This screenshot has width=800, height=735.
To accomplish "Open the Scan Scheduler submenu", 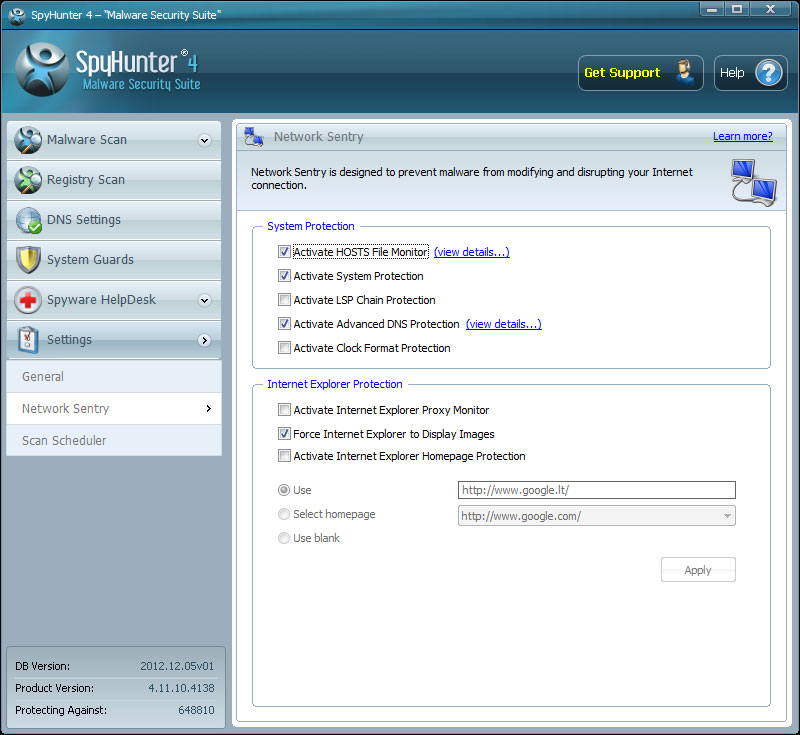I will coord(114,440).
